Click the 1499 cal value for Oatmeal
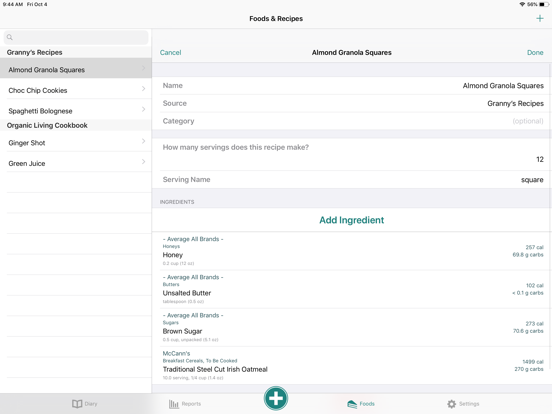This screenshot has height=414, width=552. pyautogui.click(x=533, y=362)
